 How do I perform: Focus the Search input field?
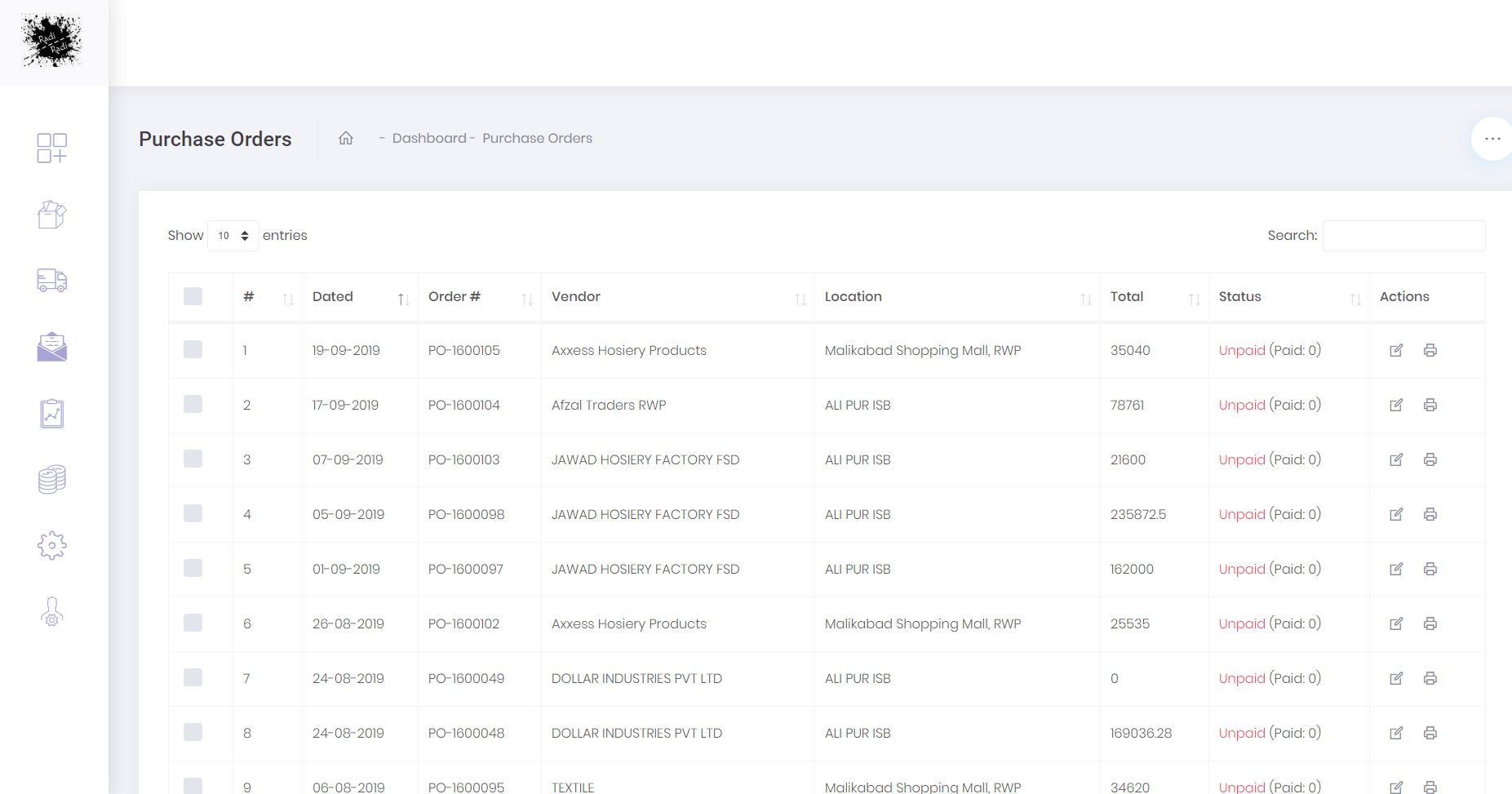(x=1403, y=236)
